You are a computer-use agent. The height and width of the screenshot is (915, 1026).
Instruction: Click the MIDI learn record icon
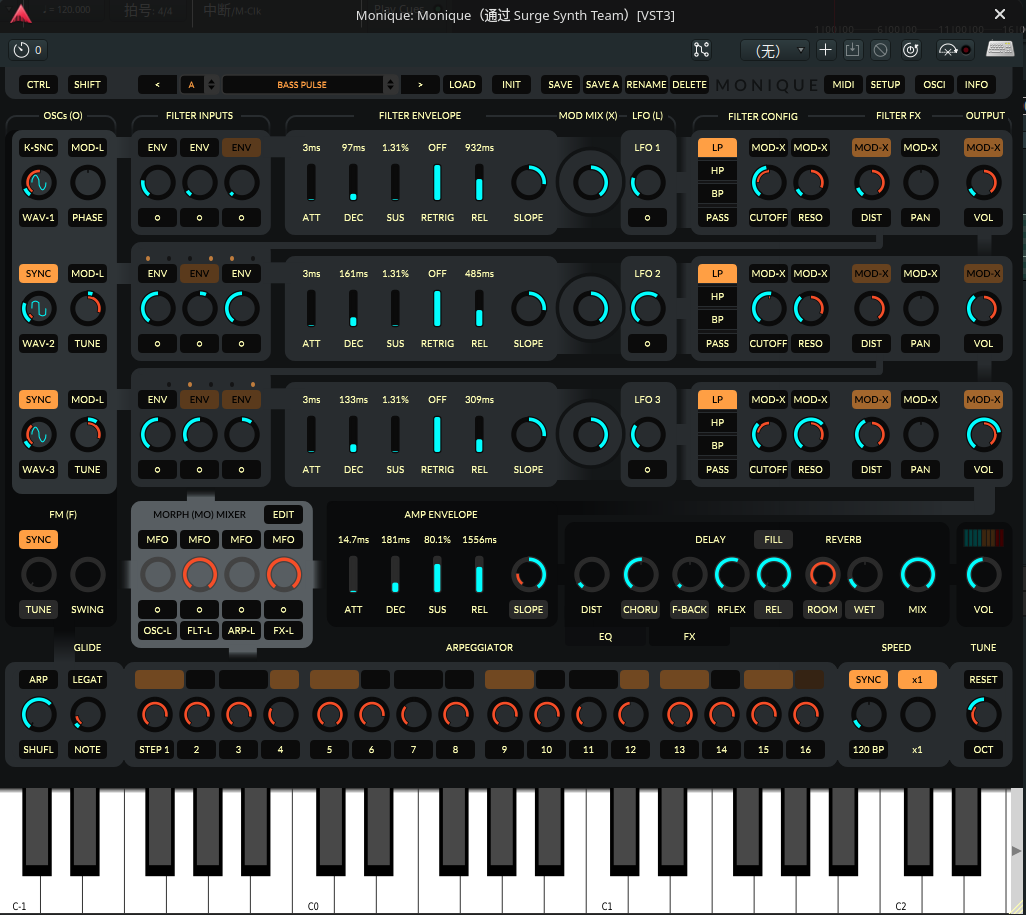pyautogui.click(x=955, y=50)
